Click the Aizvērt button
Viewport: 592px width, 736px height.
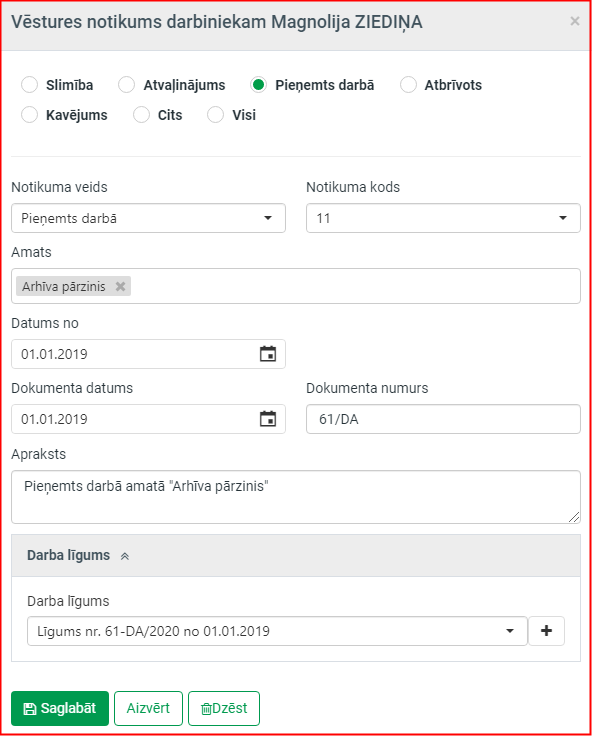148,708
